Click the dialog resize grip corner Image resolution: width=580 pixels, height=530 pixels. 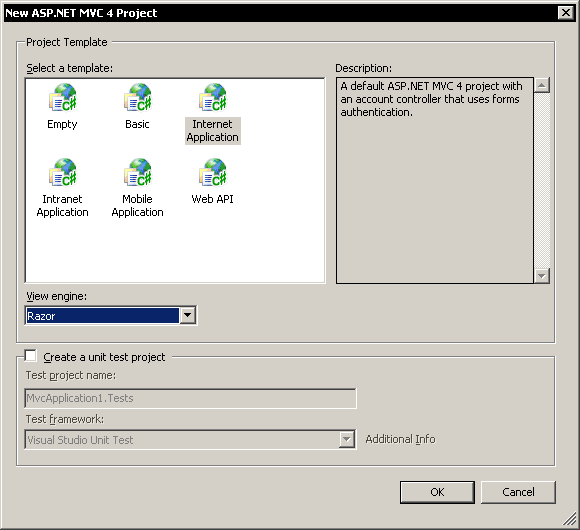pyautogui.click(x=570, y=519)
